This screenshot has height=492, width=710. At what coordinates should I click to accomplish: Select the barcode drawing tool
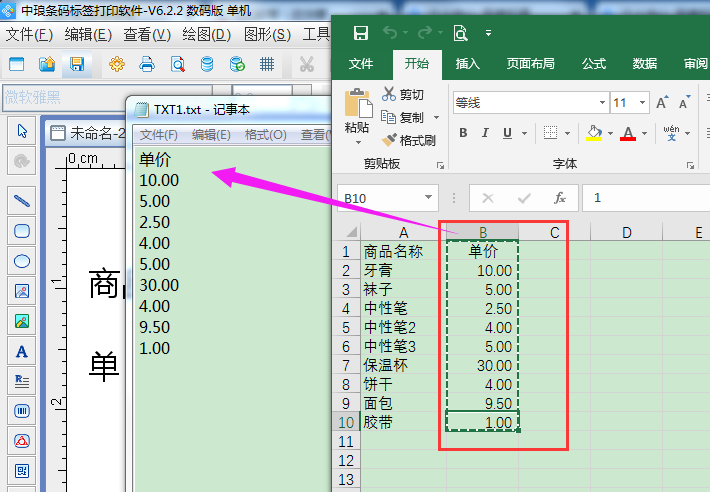coord(21,410)
